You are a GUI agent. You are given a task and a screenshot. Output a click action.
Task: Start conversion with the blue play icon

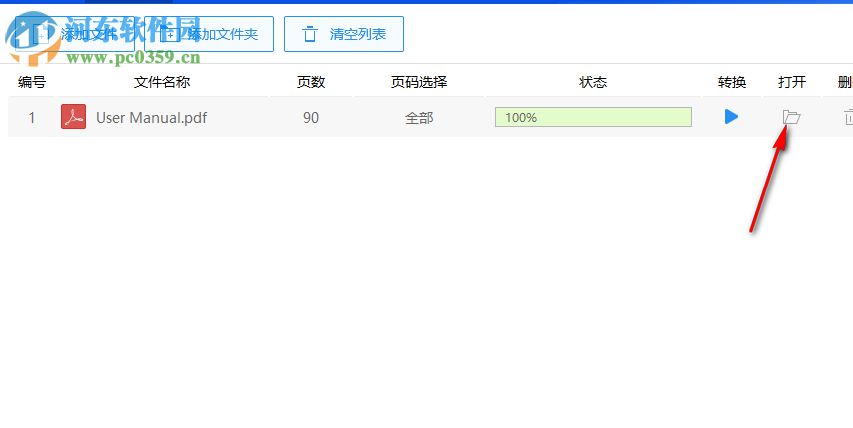731,116
